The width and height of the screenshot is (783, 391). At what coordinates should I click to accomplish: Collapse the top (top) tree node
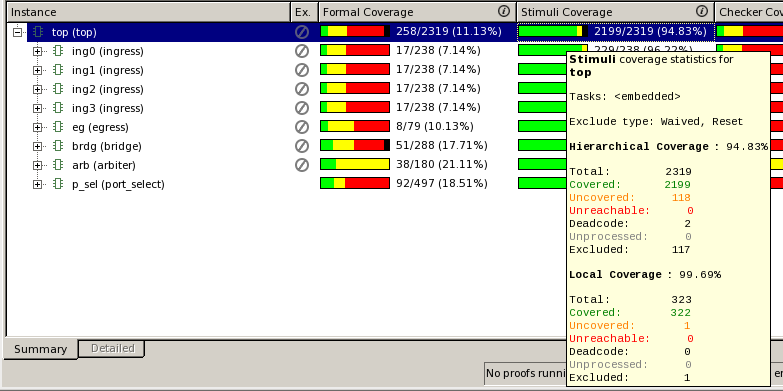(x=17, y=32)
